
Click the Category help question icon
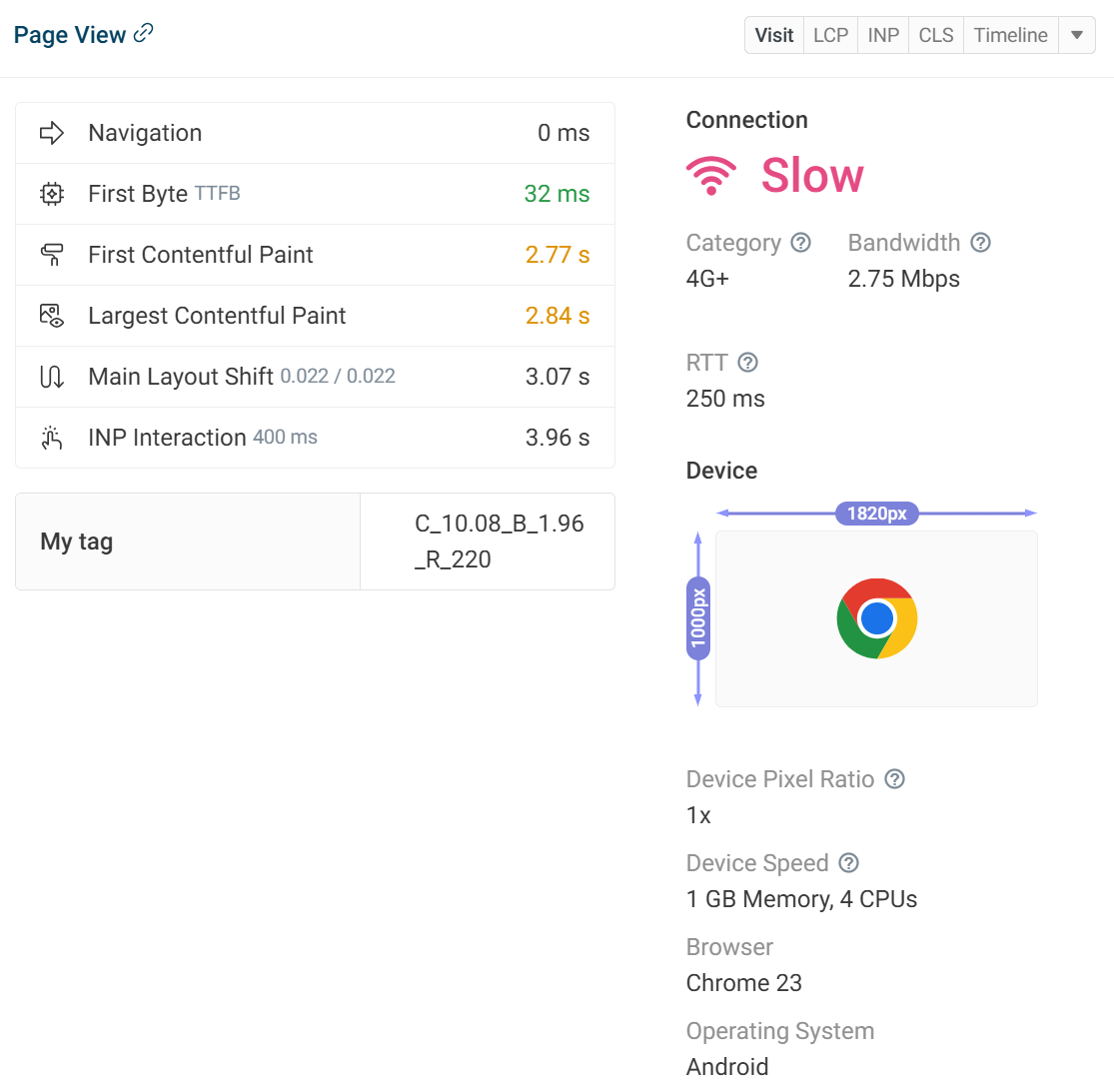pyautogui.click(x=800, y=243)
